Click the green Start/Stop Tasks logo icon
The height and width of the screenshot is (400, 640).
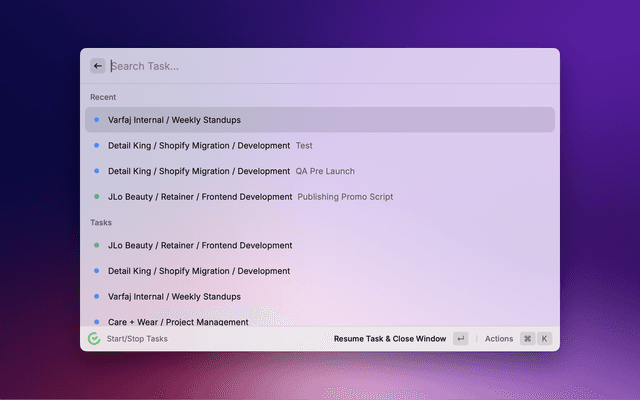point(94,339)
